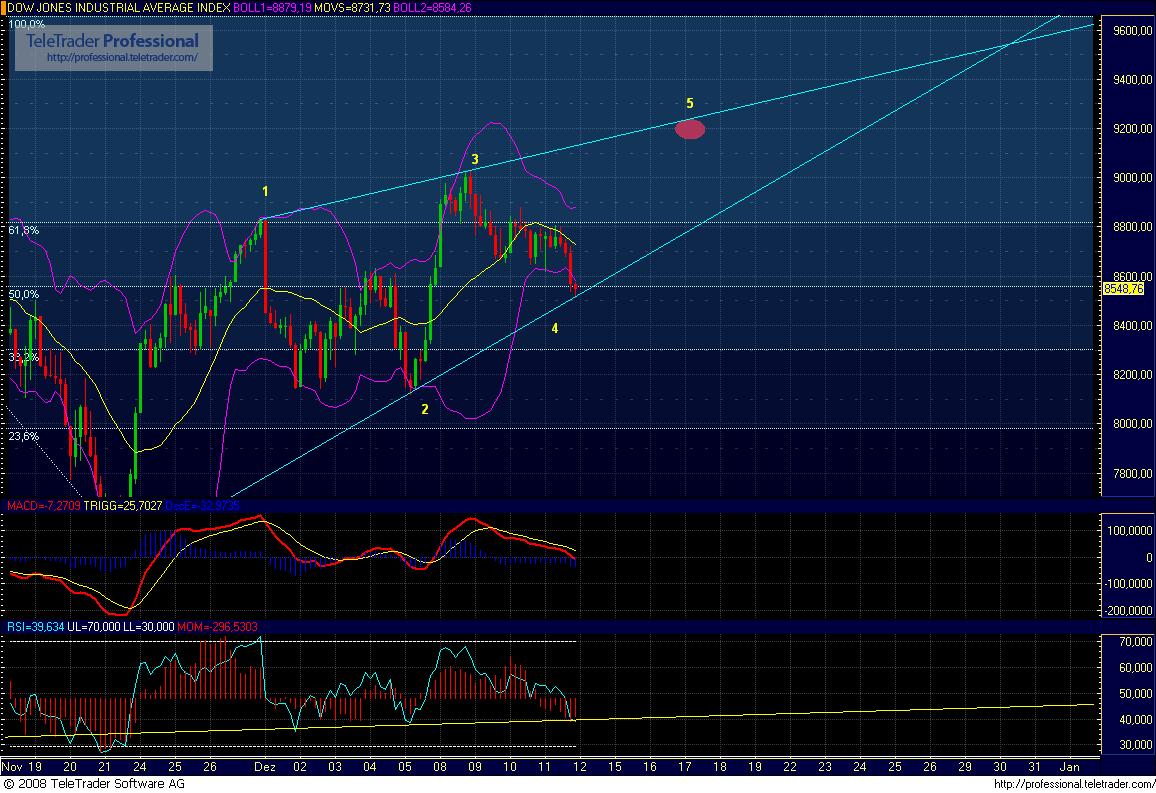Select the yellow wave label 2
The width and height of the screenshot is (1156, 793).
coord(425,409)
